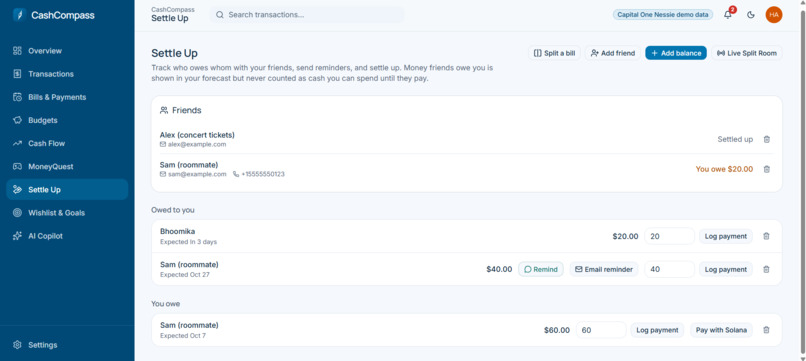The width and height of the screenshot is (806, 361).
Task: Click the Capital One Nessie demo data badge
Action: click(x=663, y=15)
